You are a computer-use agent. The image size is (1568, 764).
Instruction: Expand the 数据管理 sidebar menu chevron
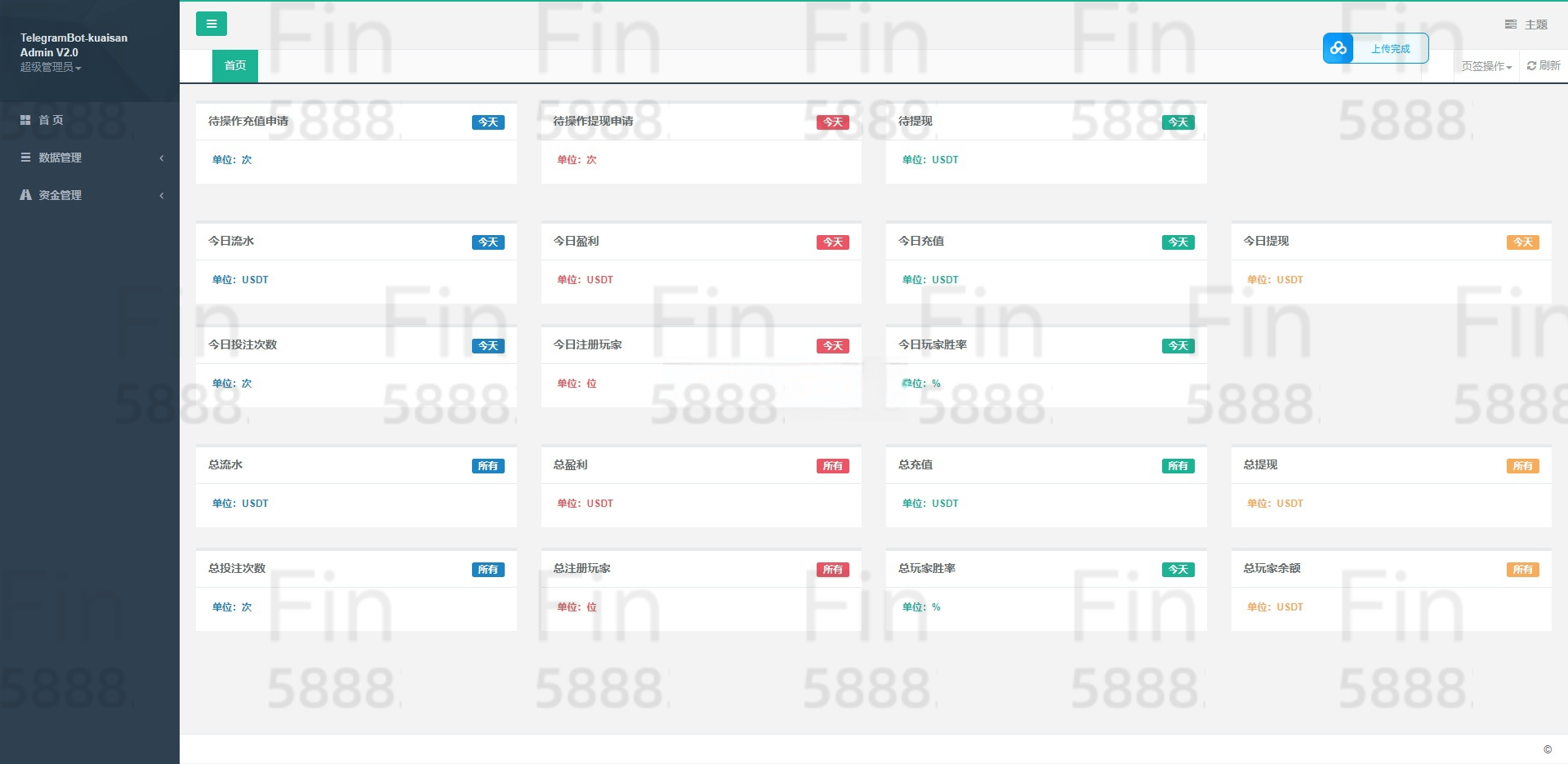pyautogui.click(x=162, y=158)
